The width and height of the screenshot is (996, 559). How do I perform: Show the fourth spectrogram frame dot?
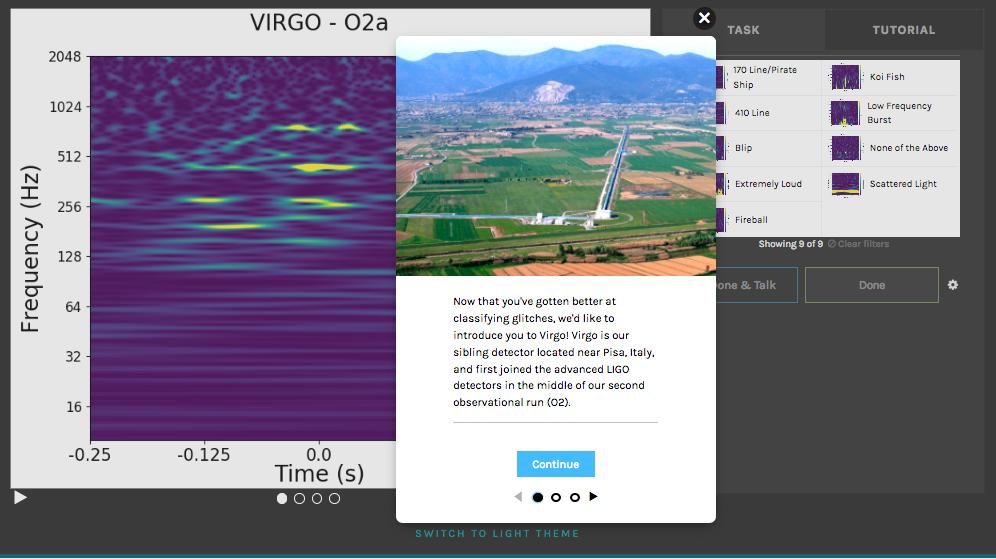pyautogui.click(x=335, y=499)
